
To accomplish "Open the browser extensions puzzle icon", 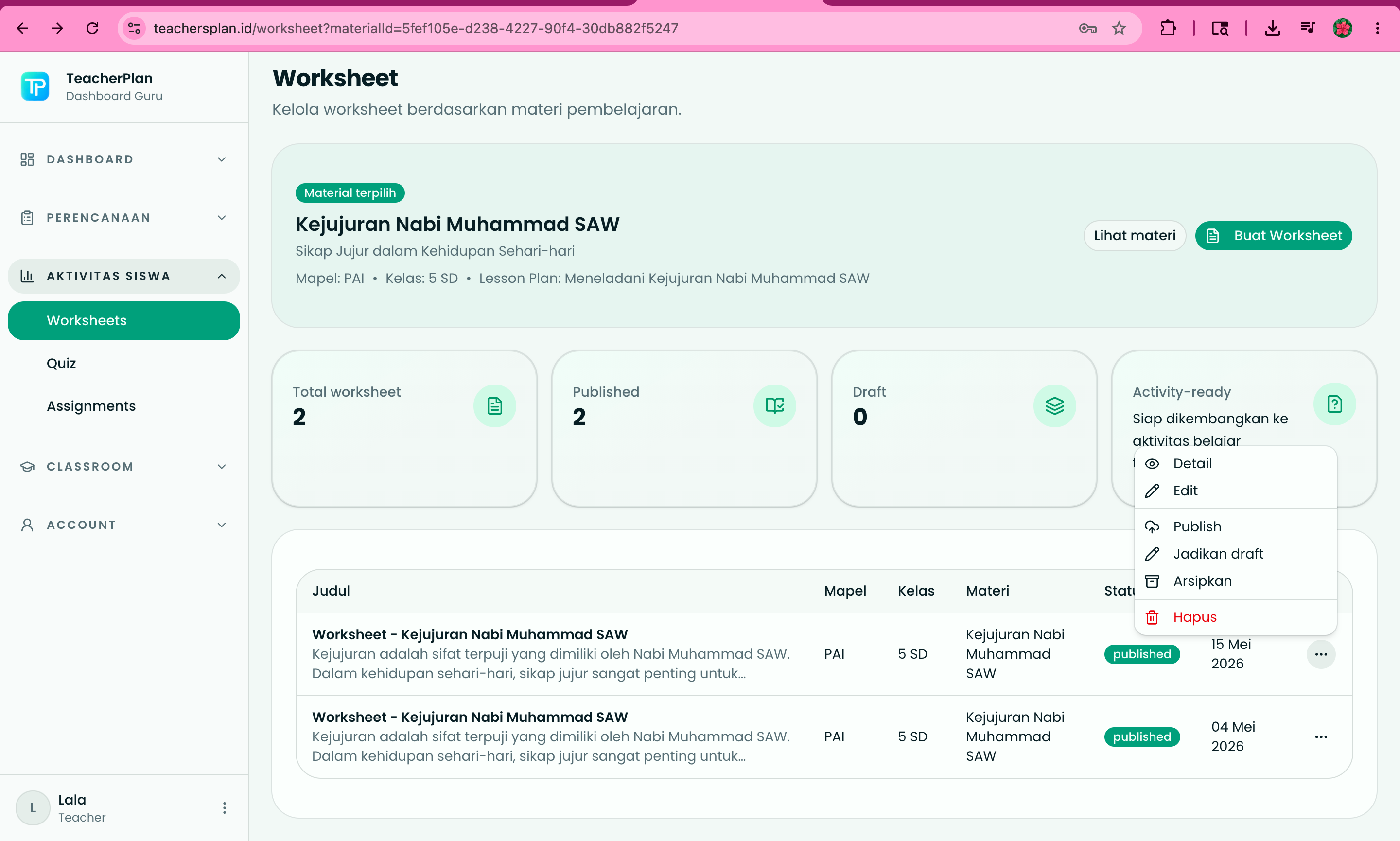I will pos(1168,28).
